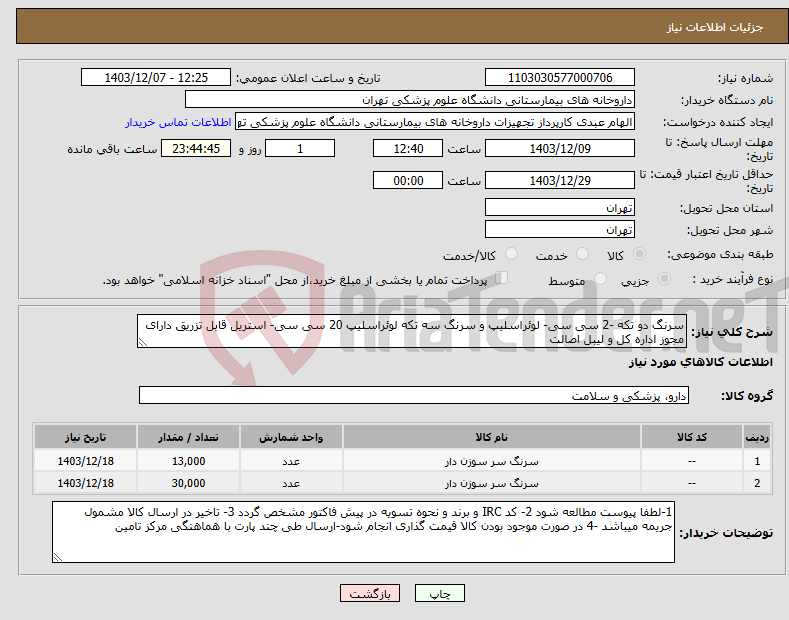Viewport: 789px width, 620px height.
Task: Click the page title جزئیات اطلاعات نیاز
Action: pos(715,27)
